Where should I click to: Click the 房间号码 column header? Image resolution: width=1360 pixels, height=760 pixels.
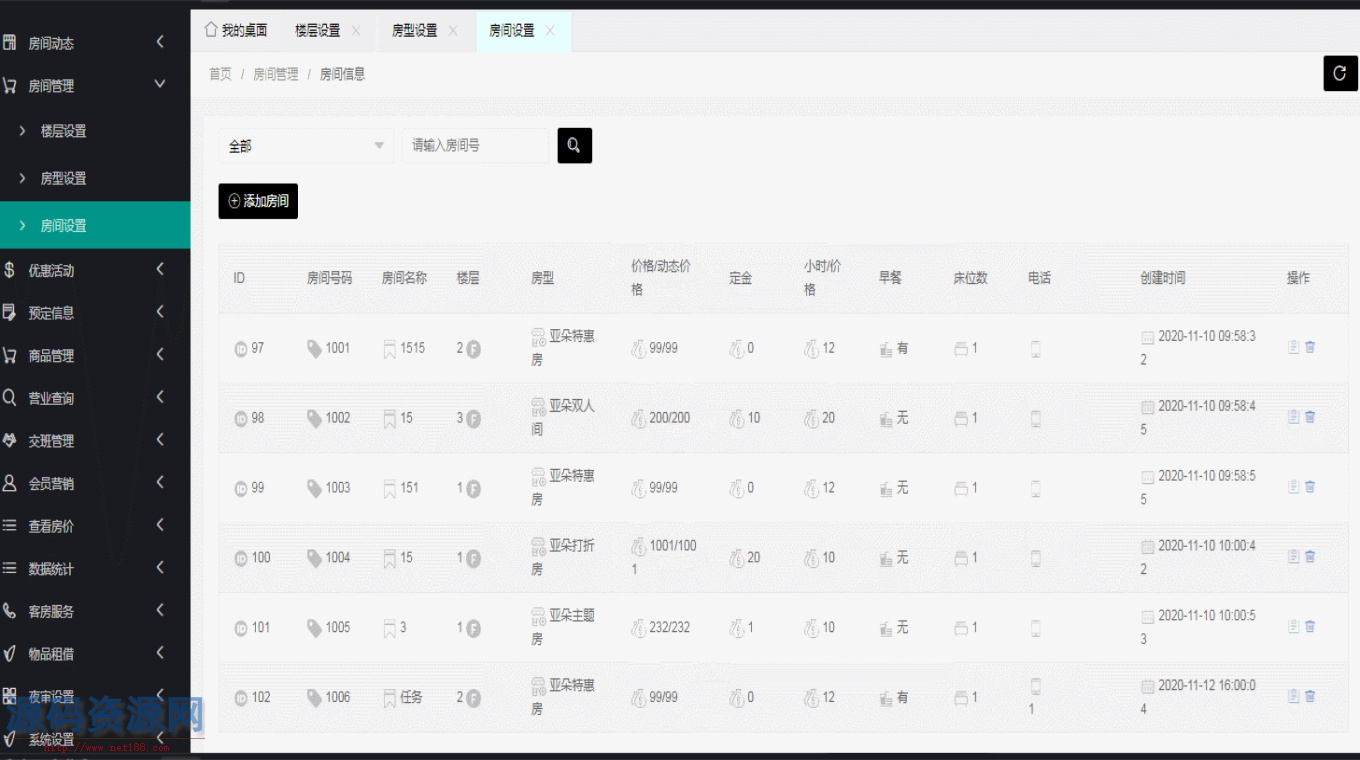tap(329, 278)
